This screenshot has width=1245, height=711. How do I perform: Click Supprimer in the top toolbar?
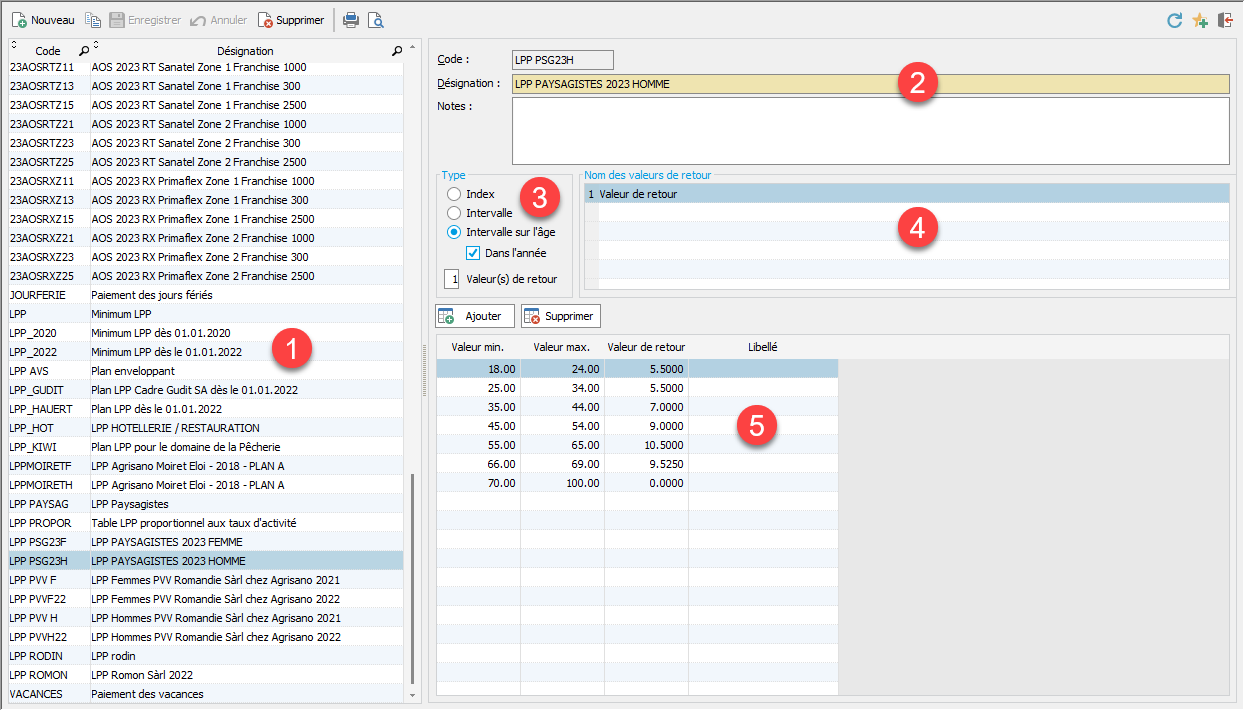coord(291,20)
